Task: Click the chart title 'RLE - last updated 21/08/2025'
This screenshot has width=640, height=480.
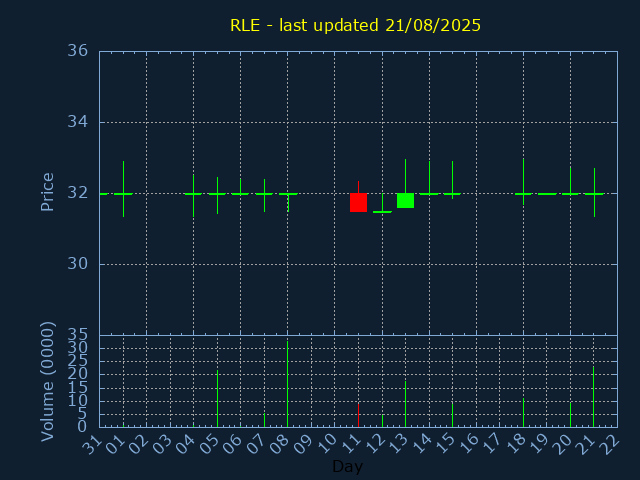Action: 356,25
